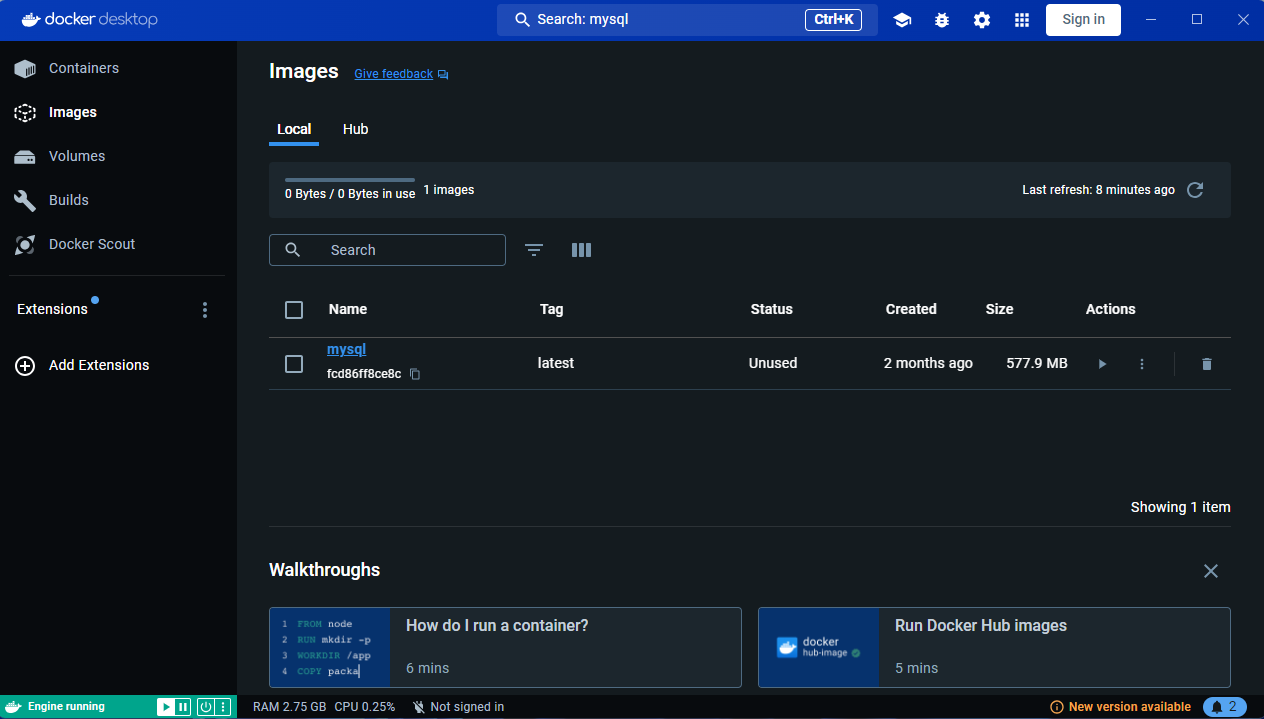Toggle the select-all checkbox in header
Viewport: 1264px width, 719px height.
(x=294, y=310)
